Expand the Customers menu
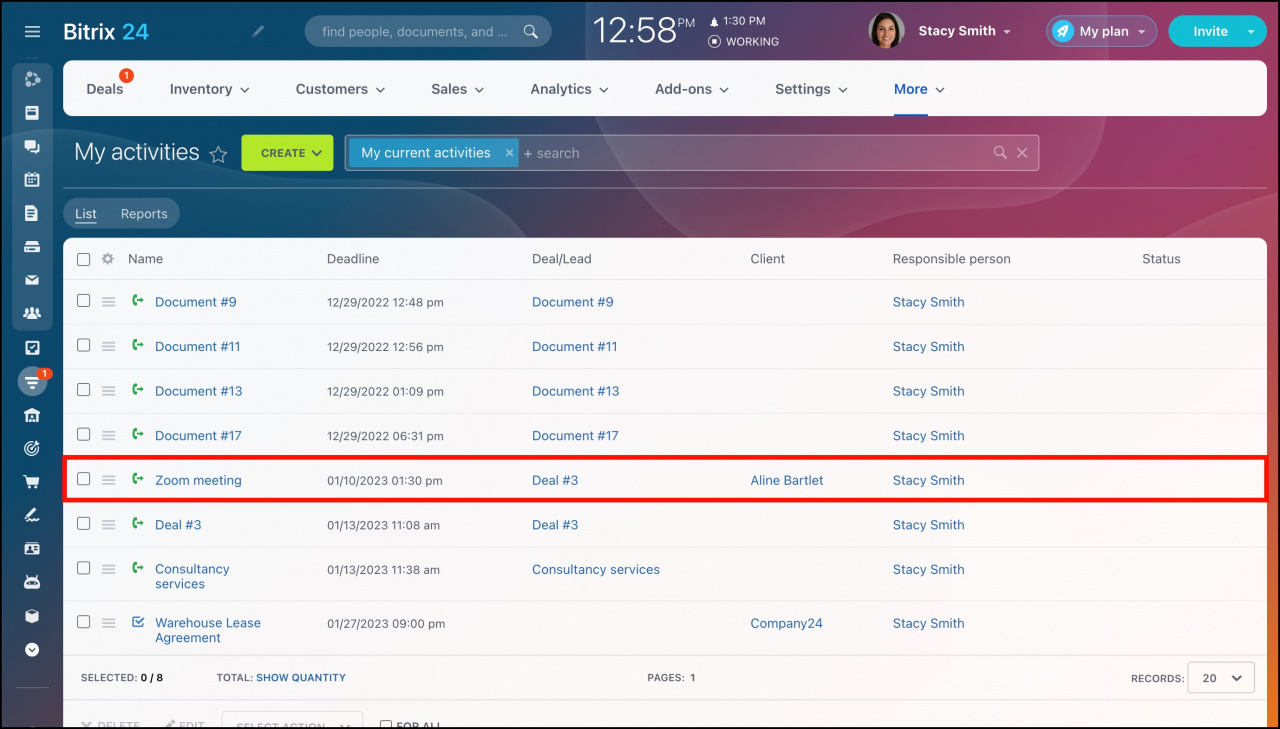1280x729 pixels. click(340, 89)
